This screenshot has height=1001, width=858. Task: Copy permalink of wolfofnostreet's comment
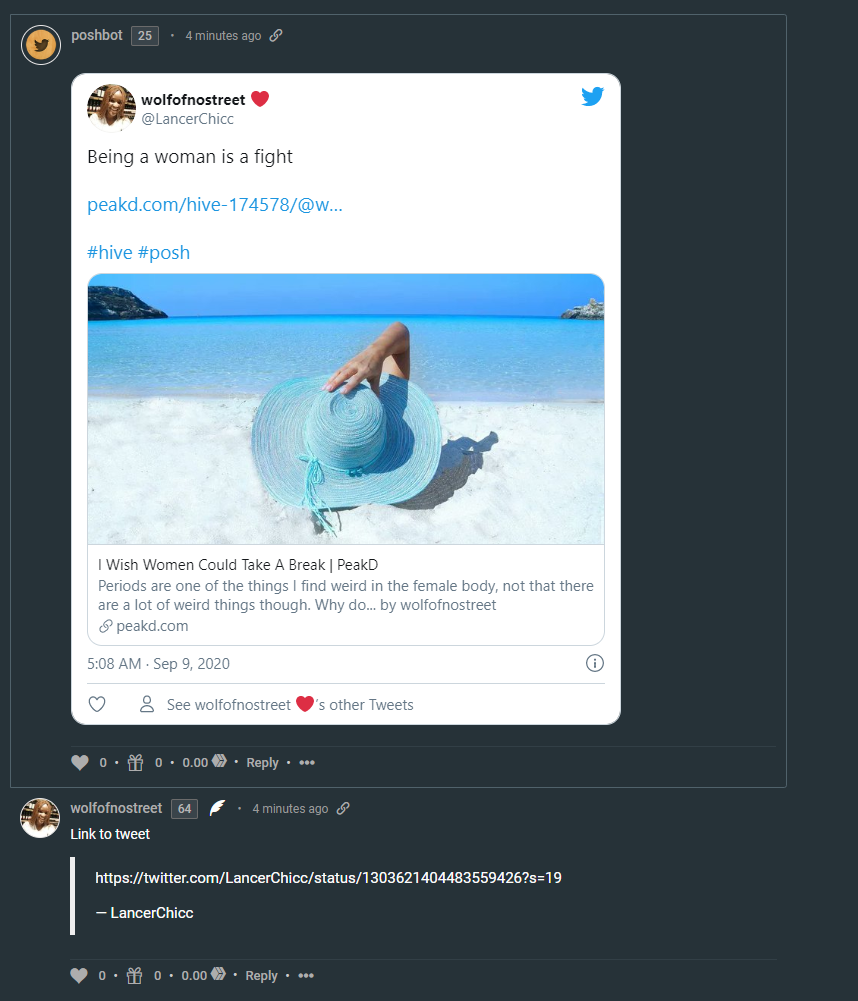[x=343, y=809]
